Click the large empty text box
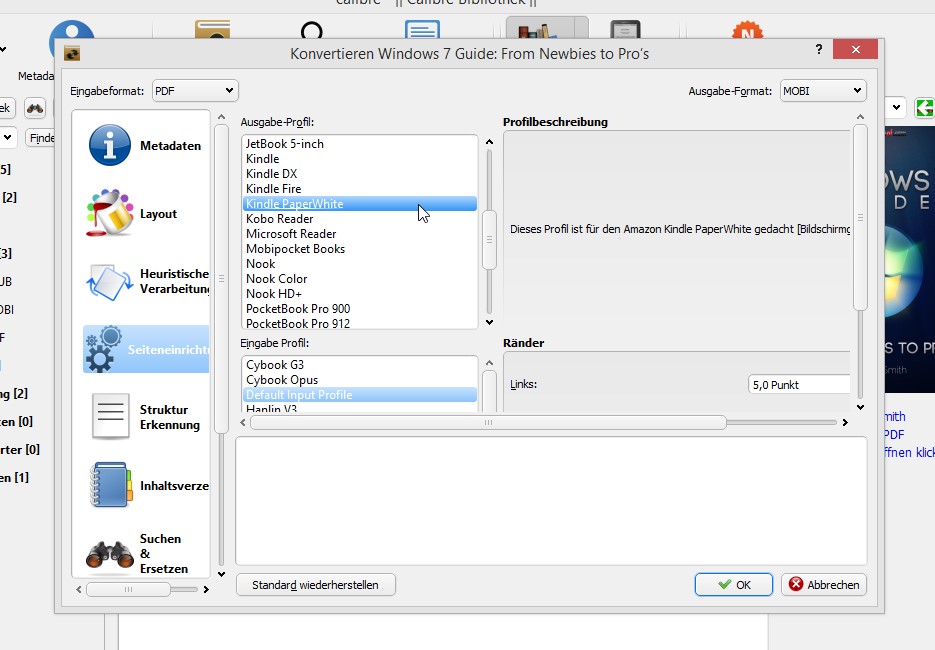This screenshot has height=650, width=935. (x=551, y=501)
